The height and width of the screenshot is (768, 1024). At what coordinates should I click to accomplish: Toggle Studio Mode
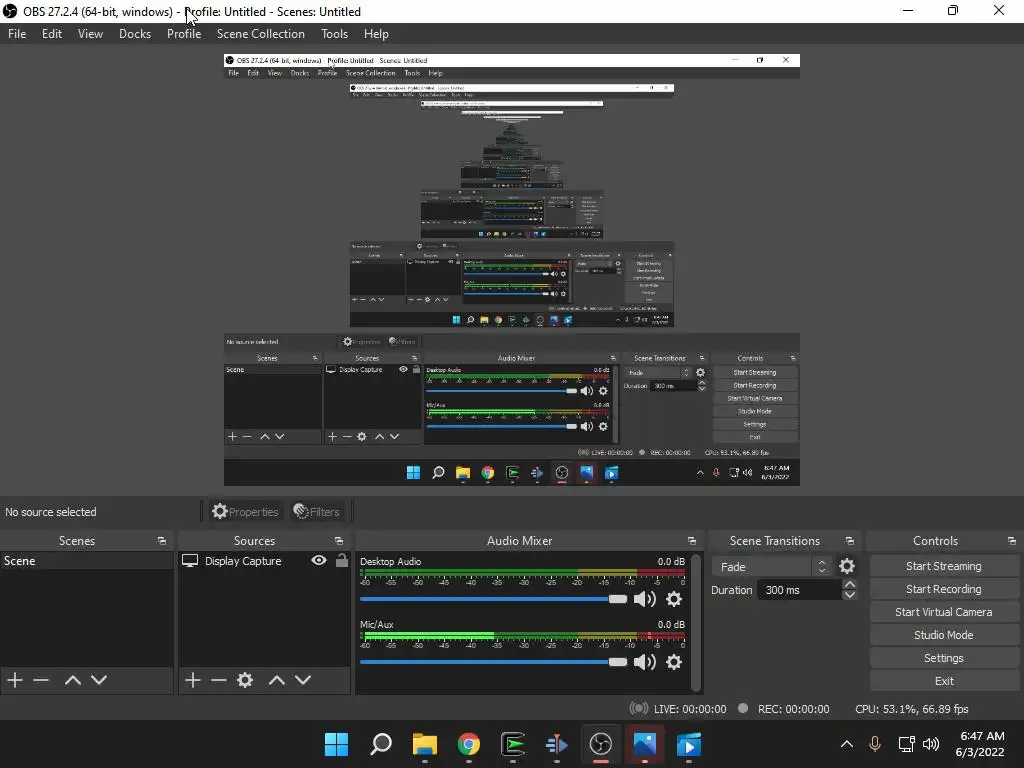(x=944, y=635)
